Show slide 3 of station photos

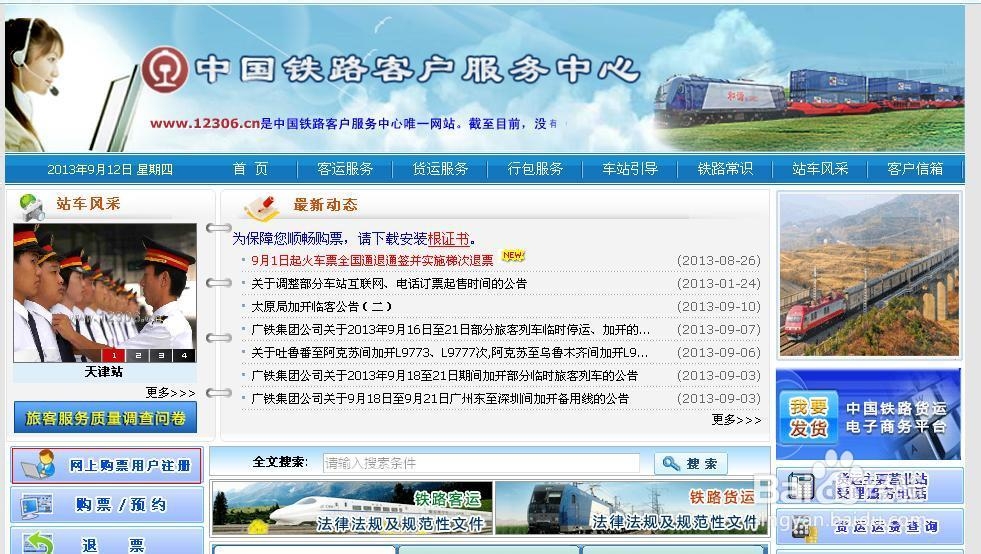coord(161,356)
